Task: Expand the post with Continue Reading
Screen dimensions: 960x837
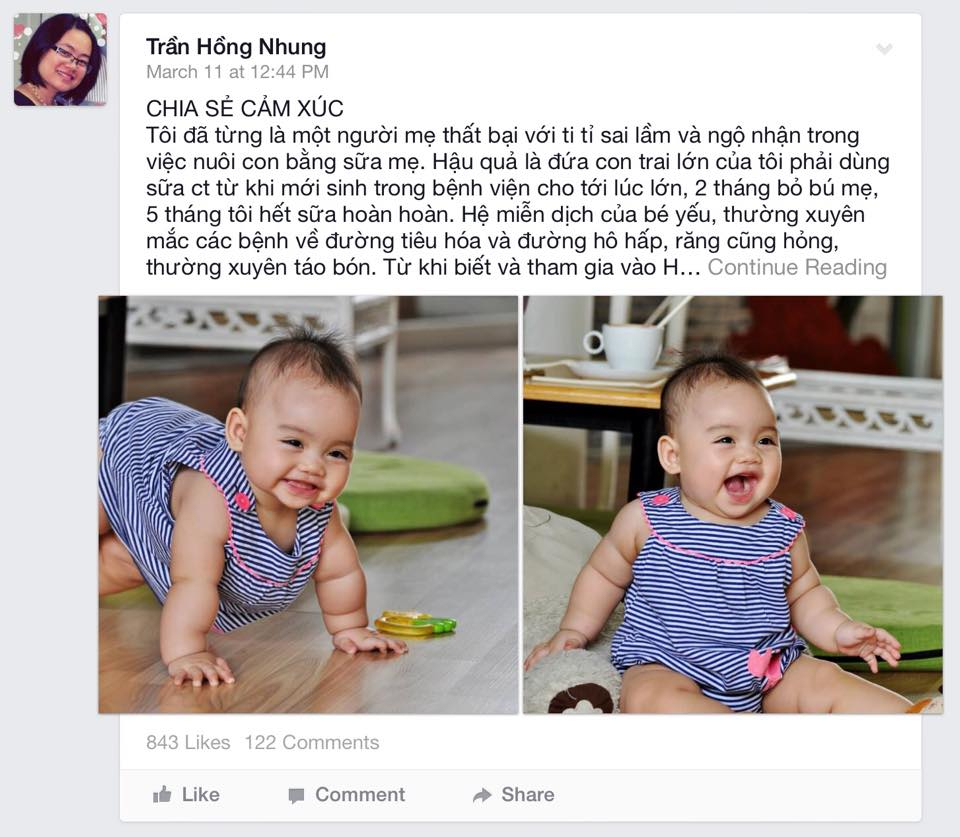Action: (797, 268)
